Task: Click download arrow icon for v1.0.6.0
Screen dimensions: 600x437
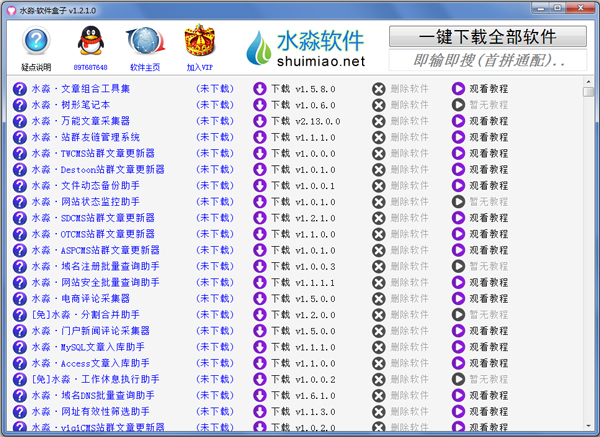Action: pos(260,105)
